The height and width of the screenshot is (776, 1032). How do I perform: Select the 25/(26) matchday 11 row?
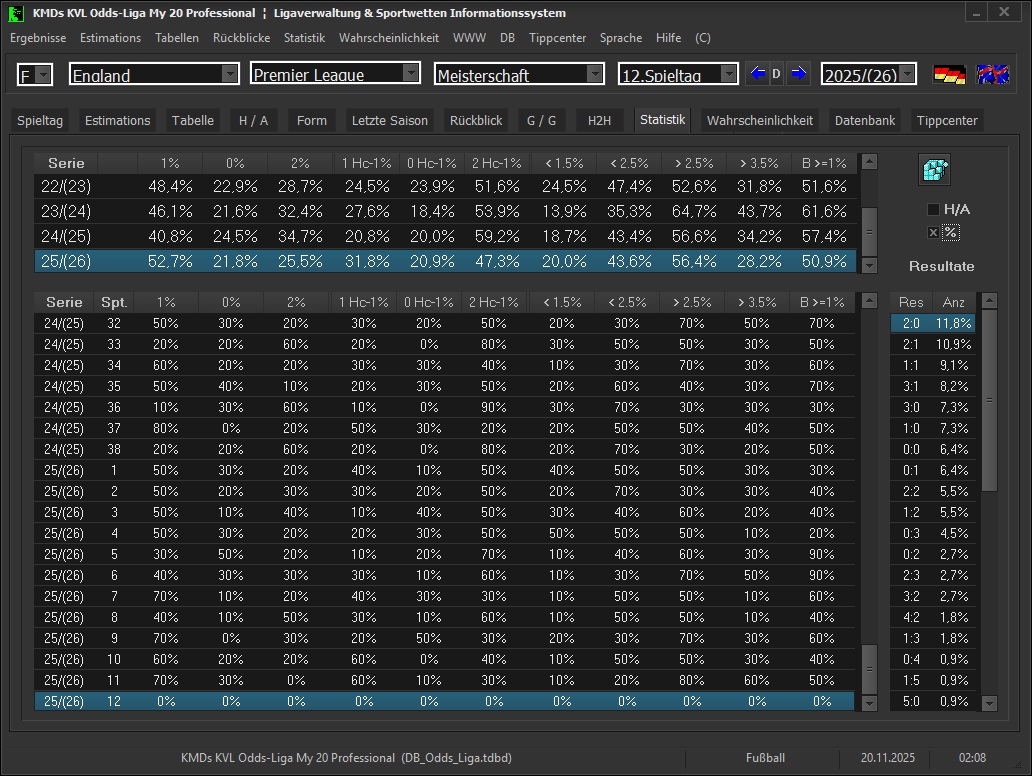pyautogui.click(x=445, y=680)
